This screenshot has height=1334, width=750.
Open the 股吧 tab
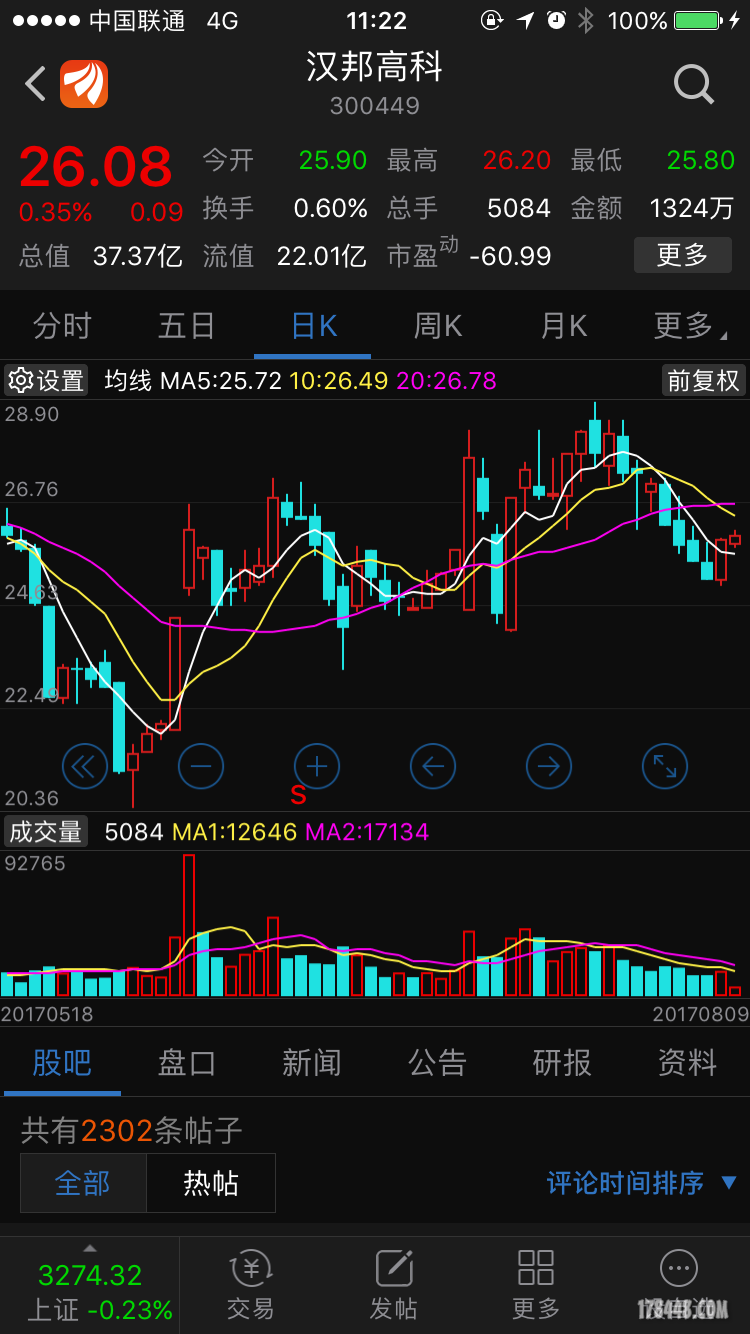(62, 1063)
